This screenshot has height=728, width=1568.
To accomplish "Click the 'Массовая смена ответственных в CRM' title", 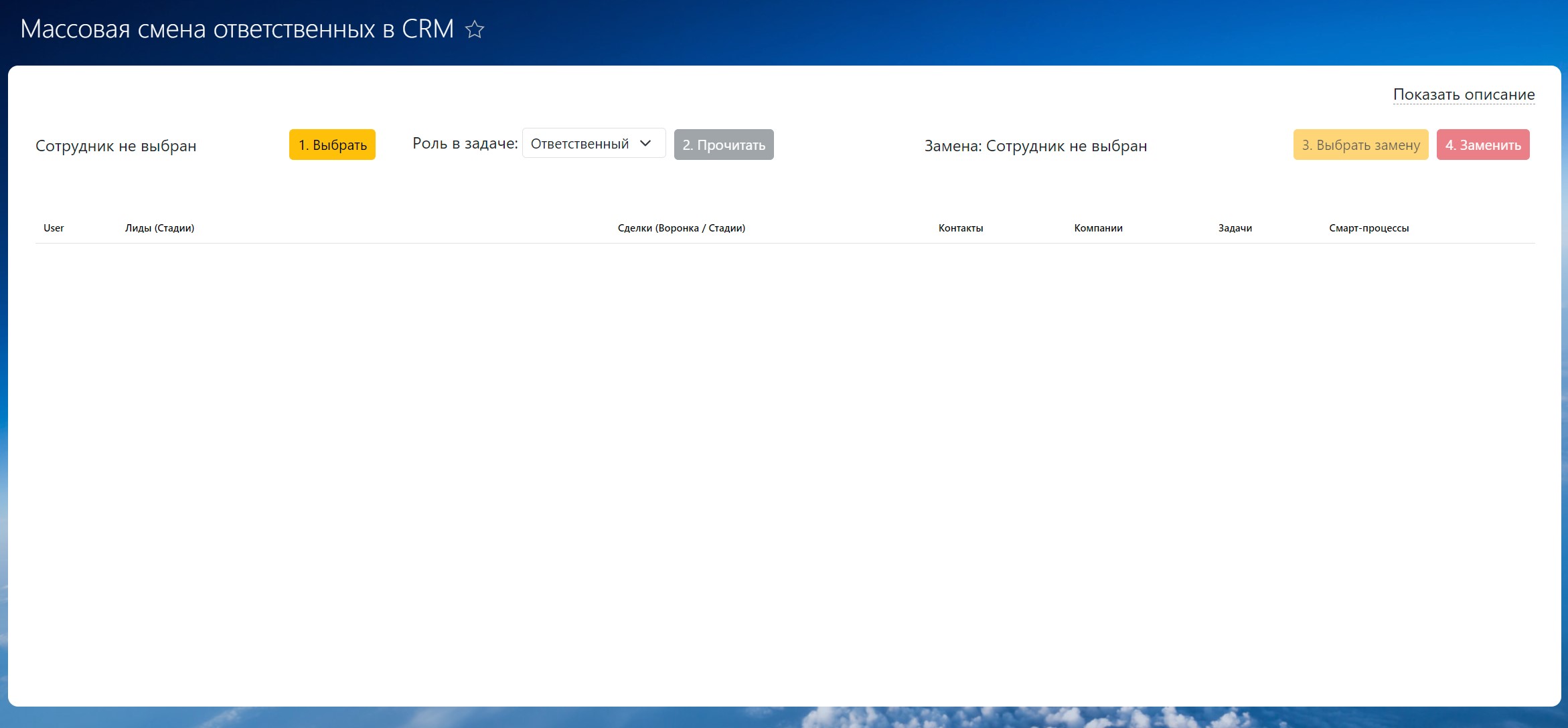I will click(x=237, y=29).
